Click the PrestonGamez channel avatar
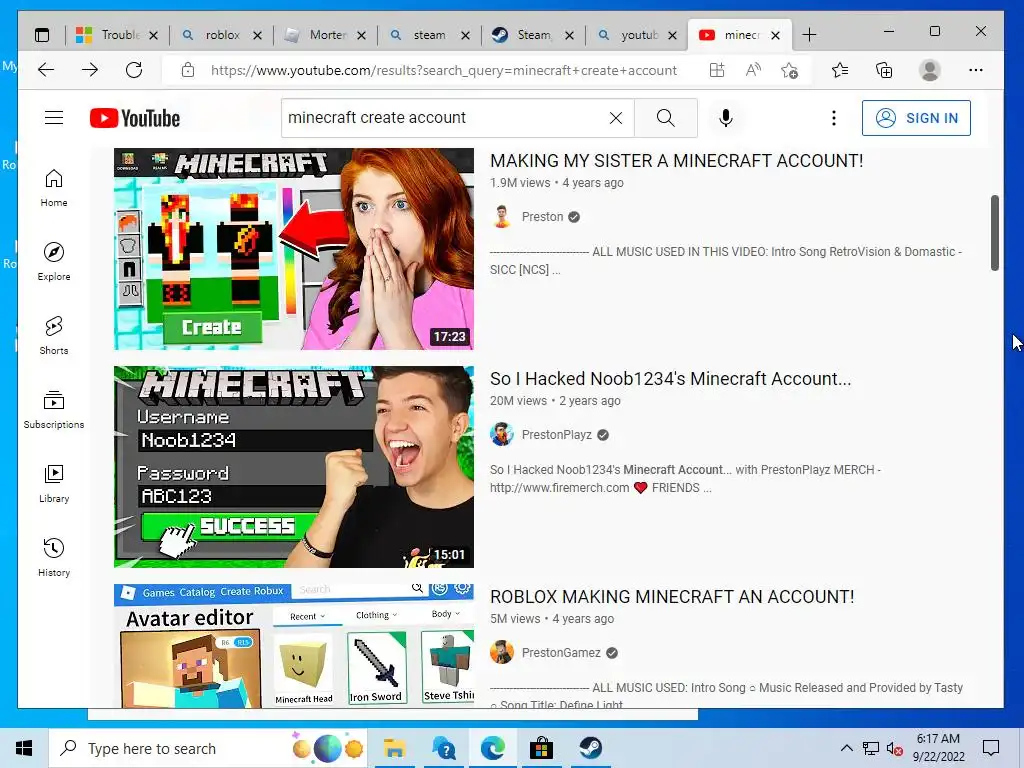1024x768 pixels. point(502,653)
